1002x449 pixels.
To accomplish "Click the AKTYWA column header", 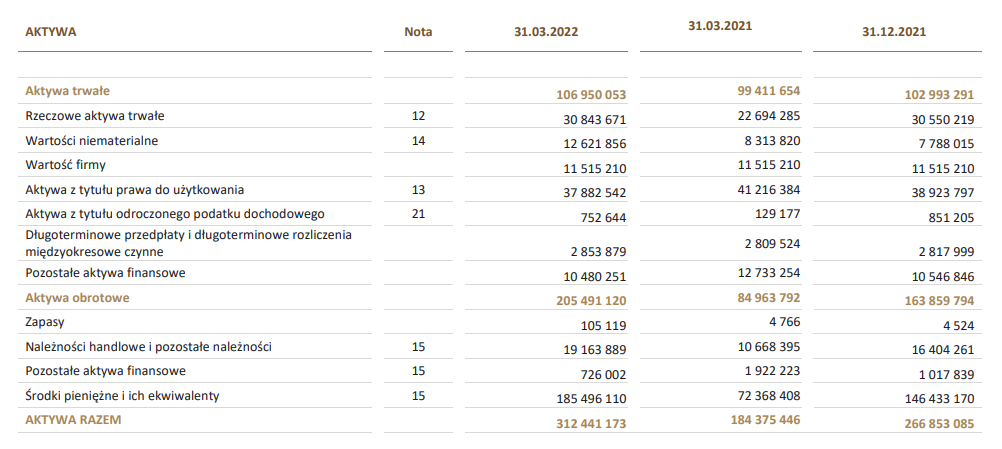I will [x=50, y=32].
